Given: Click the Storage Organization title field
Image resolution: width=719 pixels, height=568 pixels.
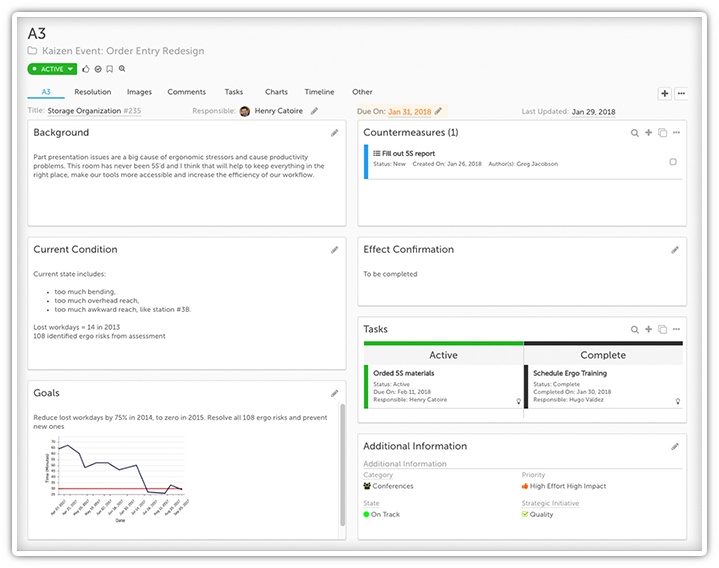Looking at the screenshot, I should pos(94,111).
